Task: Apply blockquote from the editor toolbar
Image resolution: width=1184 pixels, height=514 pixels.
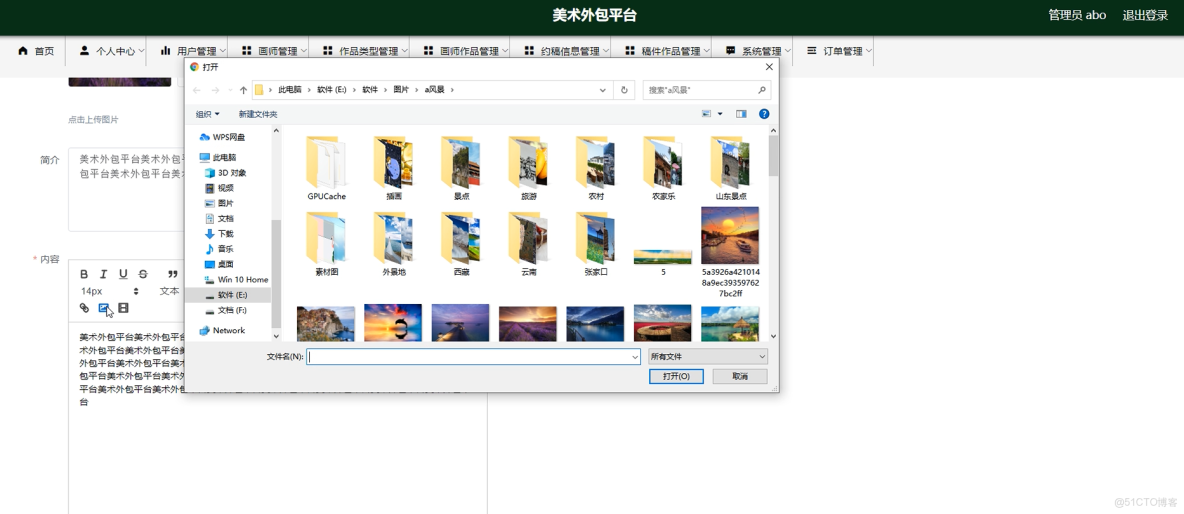Action: (x=173, y=274)
